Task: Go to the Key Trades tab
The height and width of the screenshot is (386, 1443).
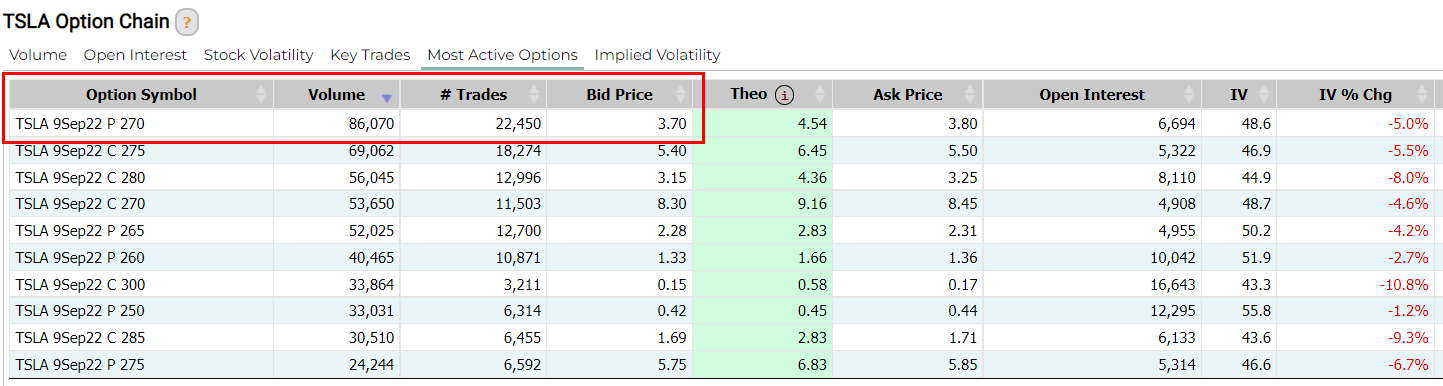Action: point(370,55)
